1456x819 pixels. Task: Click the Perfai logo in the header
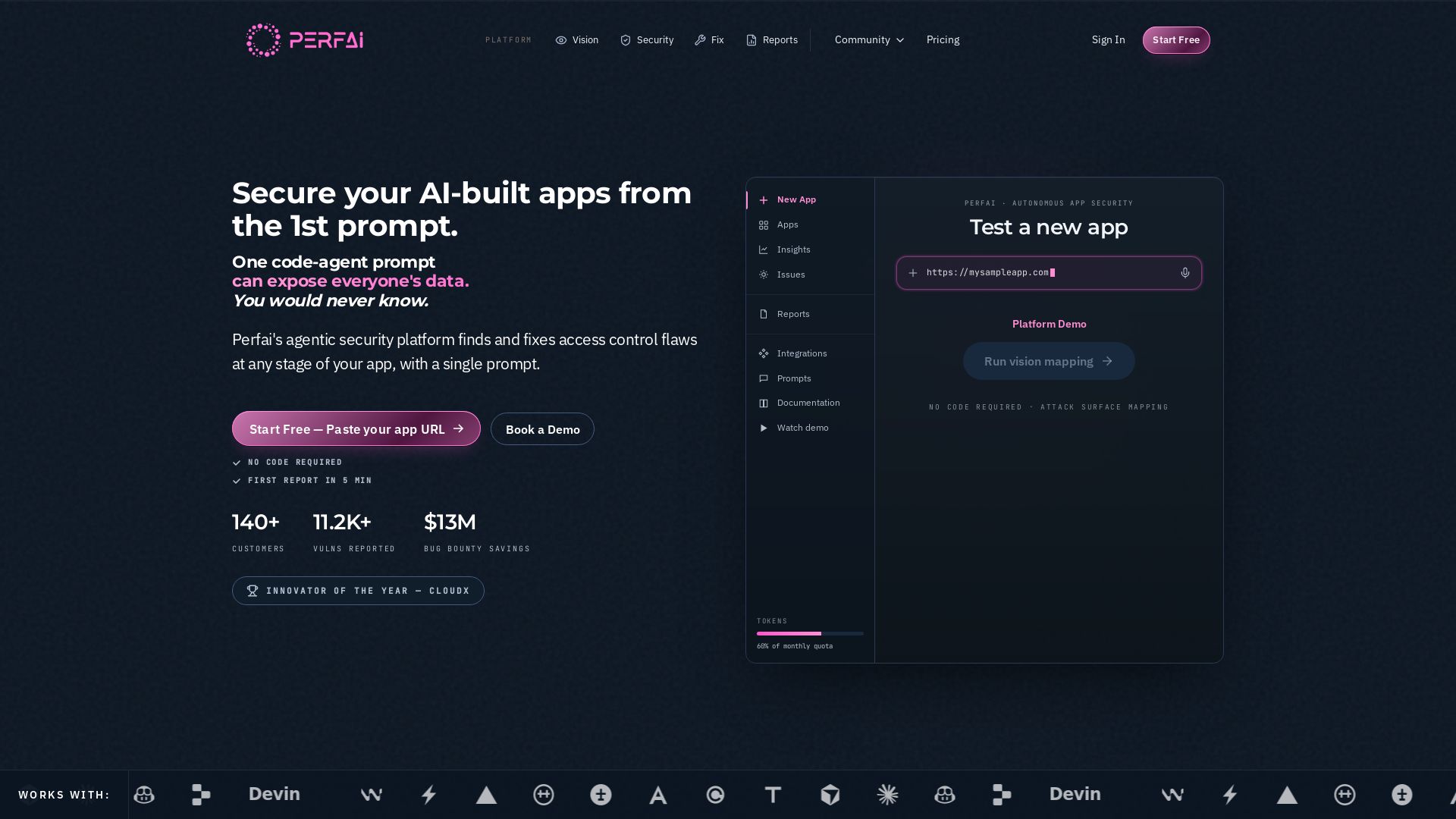tap(305, 39)
